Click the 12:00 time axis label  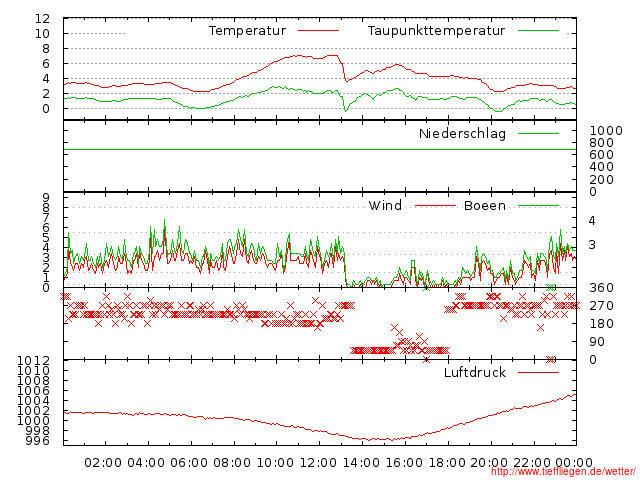click(x=318, y=463)
